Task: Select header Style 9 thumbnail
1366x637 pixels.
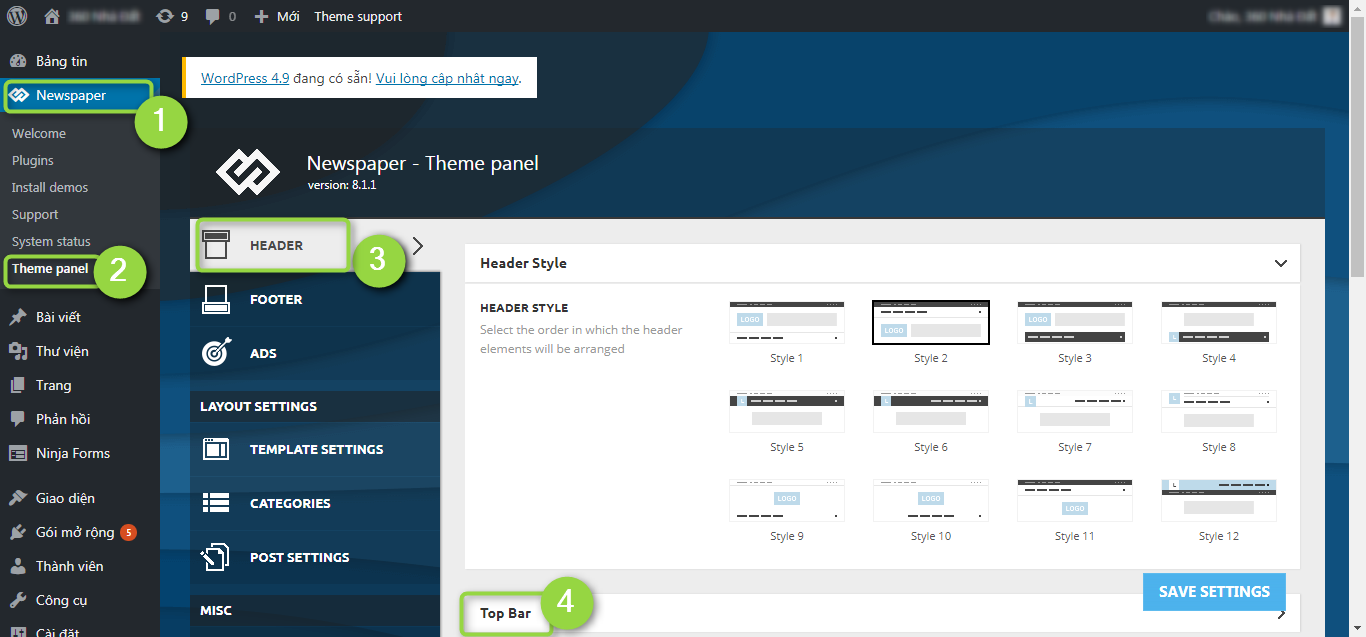Action: click(787, 500)
